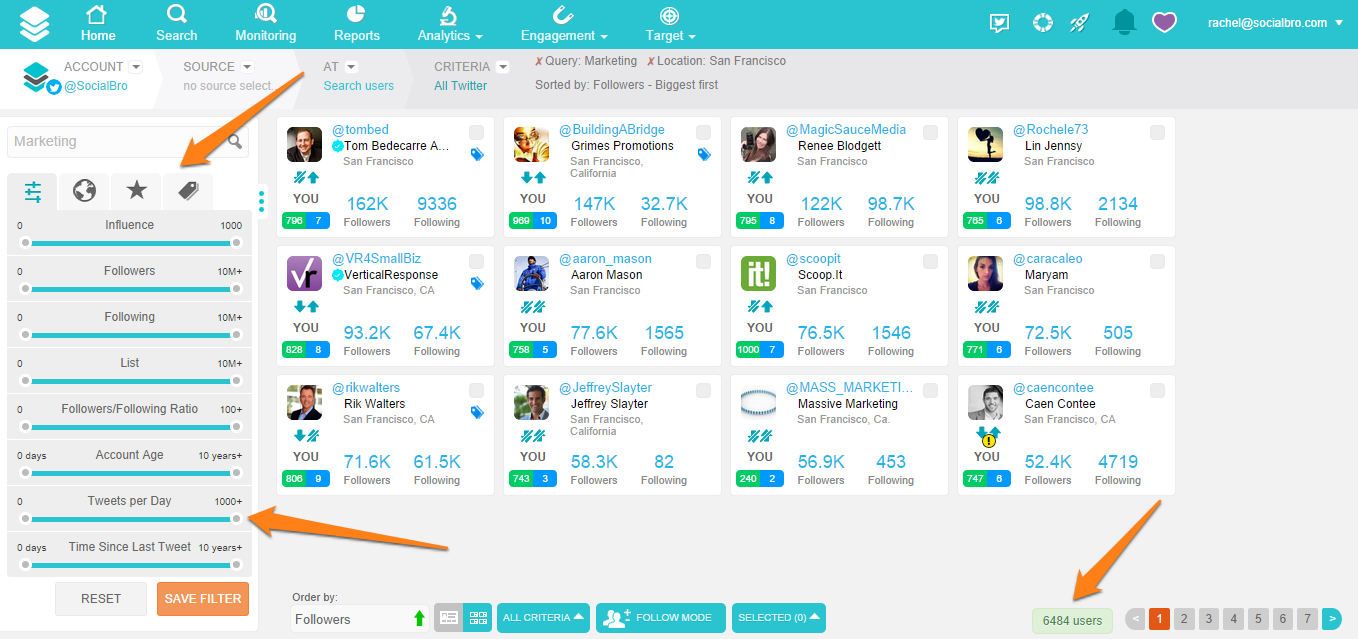Go to Home in the navigation bar

coord(98,24)
